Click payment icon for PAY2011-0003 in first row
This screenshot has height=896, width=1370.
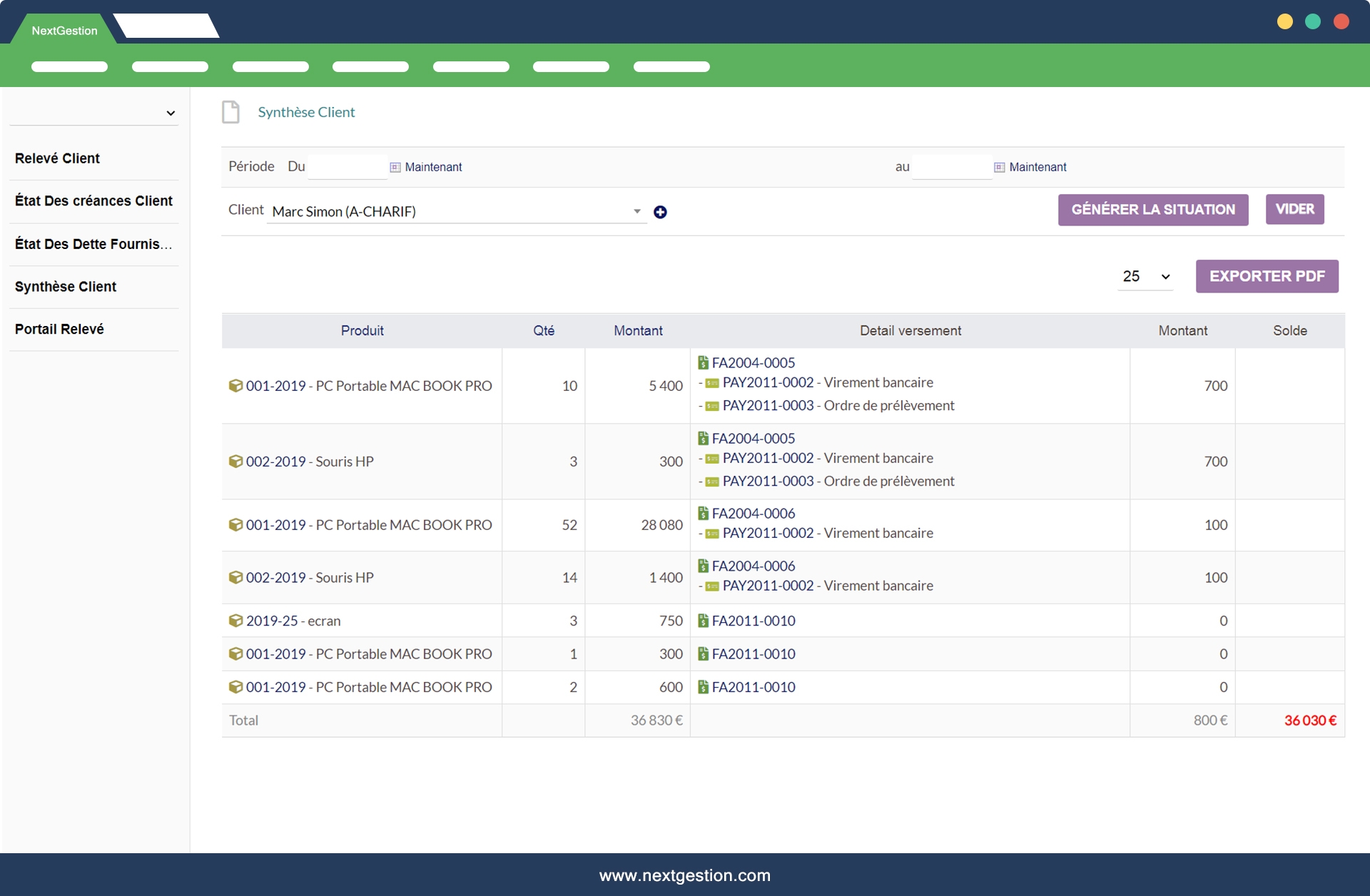pyautogui.click(x=712, y=406)
